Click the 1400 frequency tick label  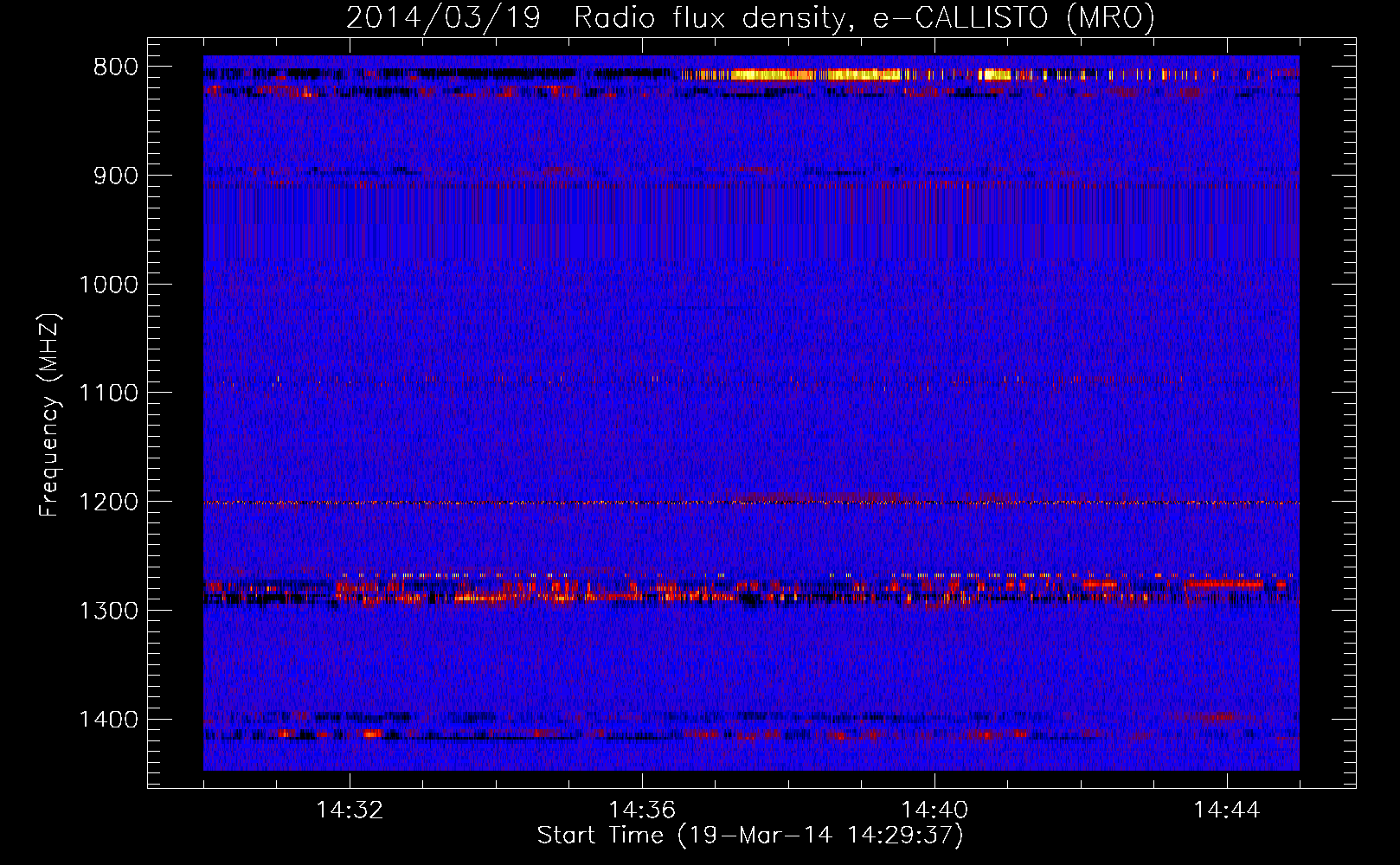[x=108, y=720]
